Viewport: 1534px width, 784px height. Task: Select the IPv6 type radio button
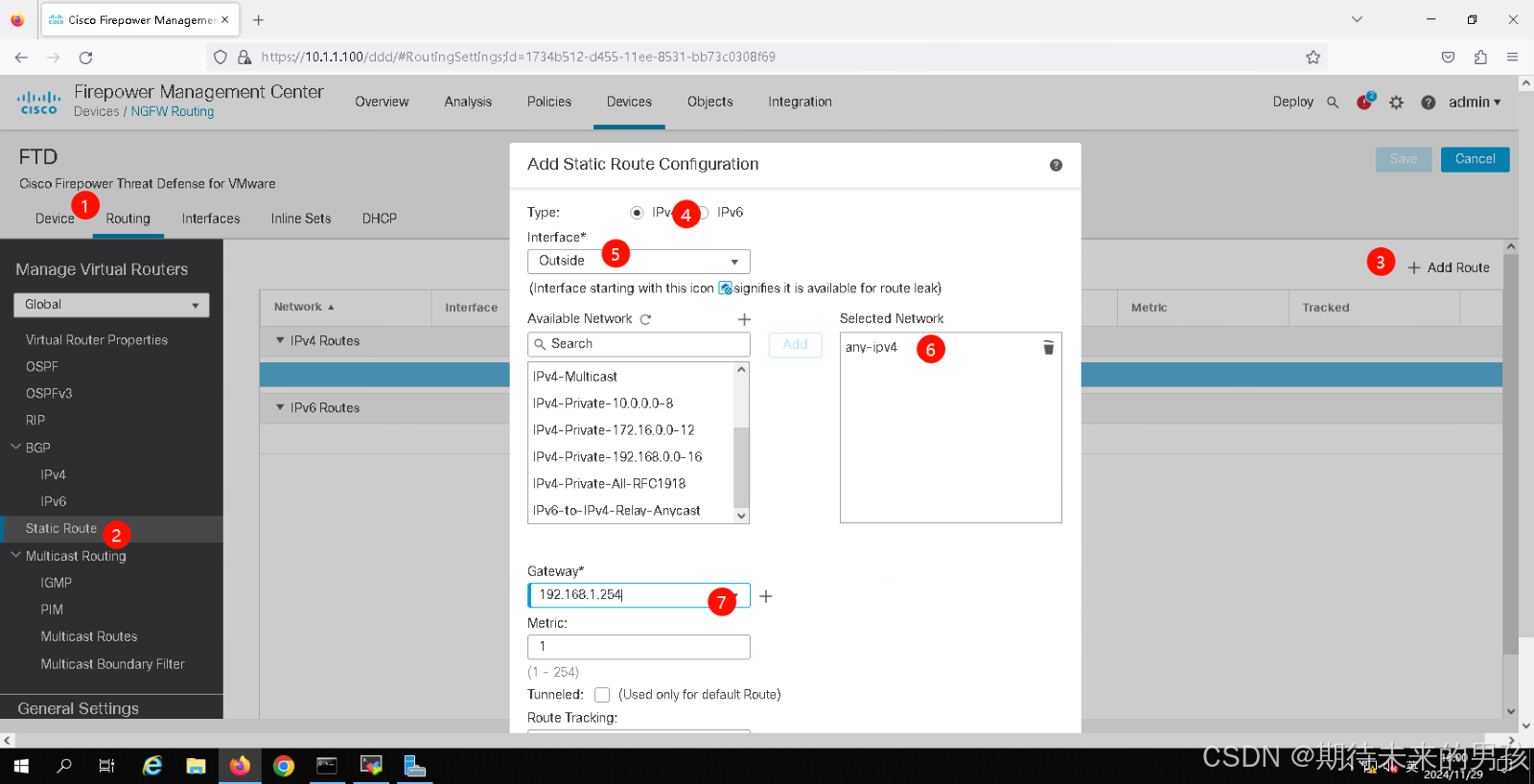(704, 213)
